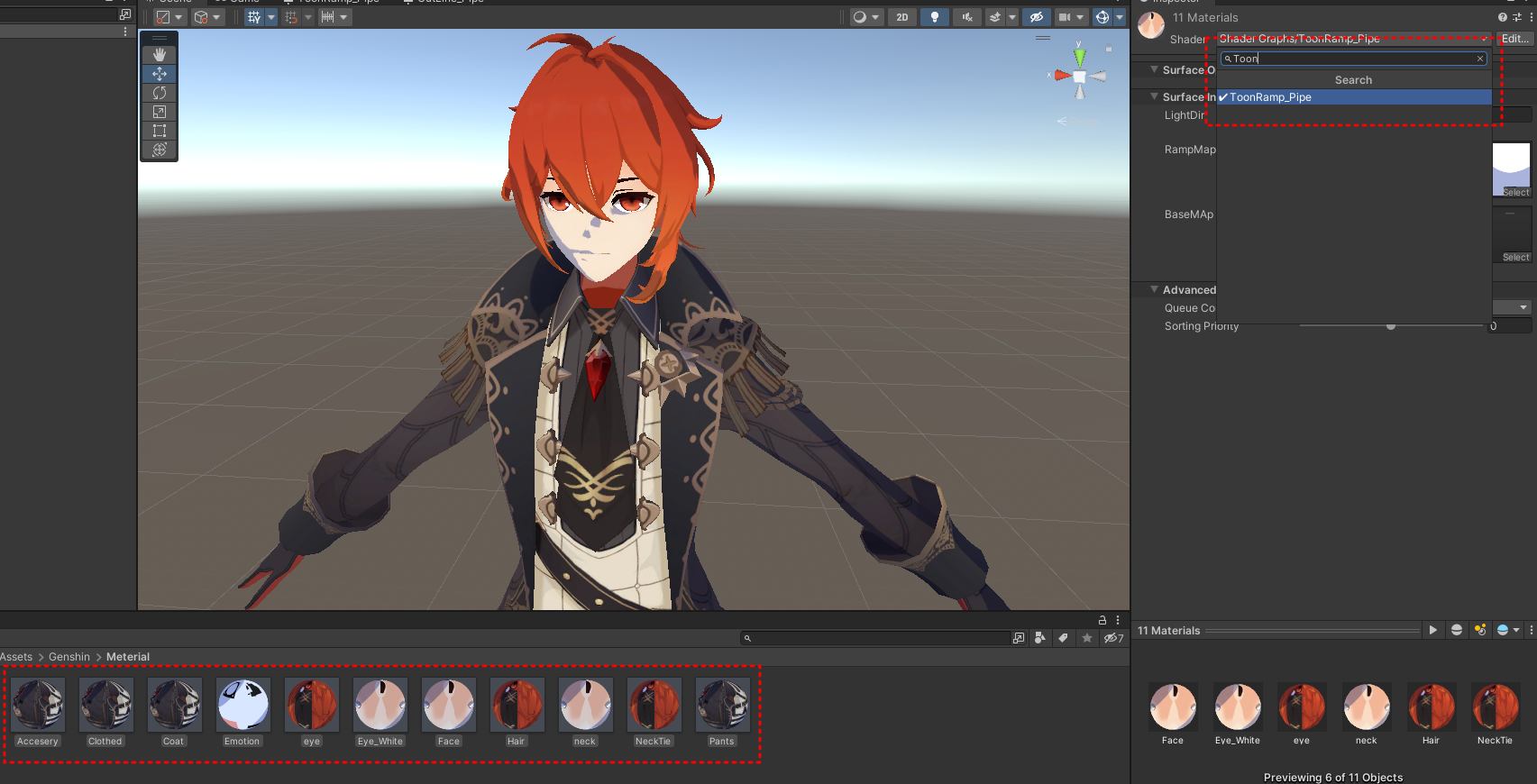Select ToonRamp_Pipe from shader results
1537x784 pixels.
[1354, 97]
